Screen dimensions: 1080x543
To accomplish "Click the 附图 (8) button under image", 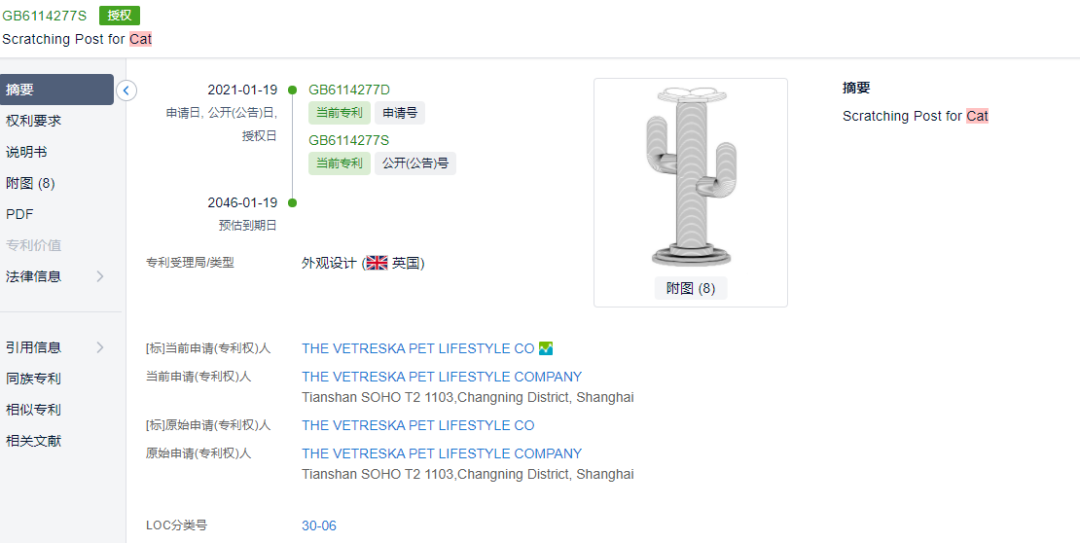I will [x=691, y=289].
